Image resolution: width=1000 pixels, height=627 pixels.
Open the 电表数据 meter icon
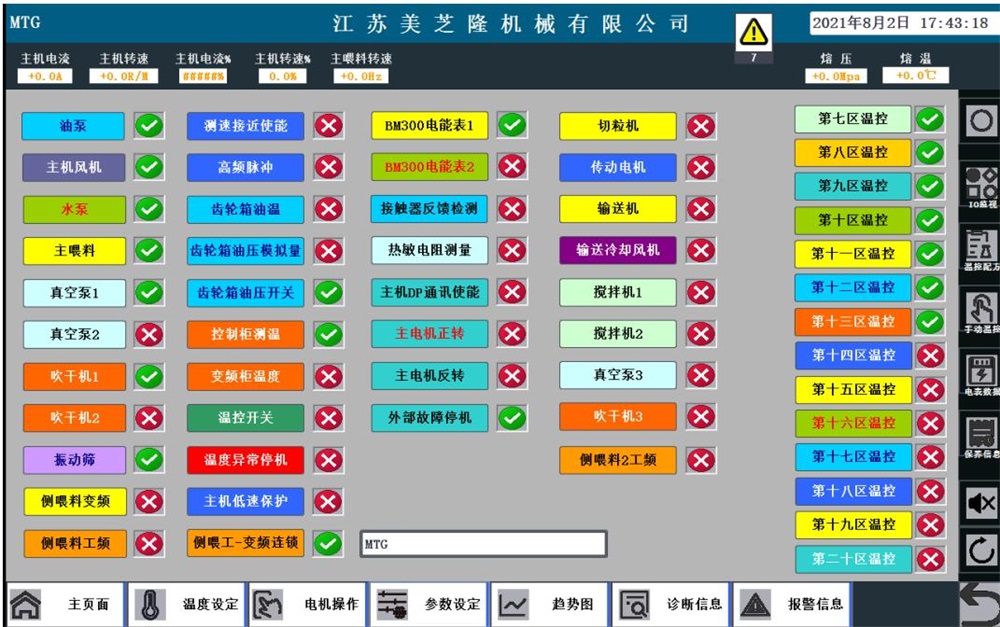(x=981, y=377)
